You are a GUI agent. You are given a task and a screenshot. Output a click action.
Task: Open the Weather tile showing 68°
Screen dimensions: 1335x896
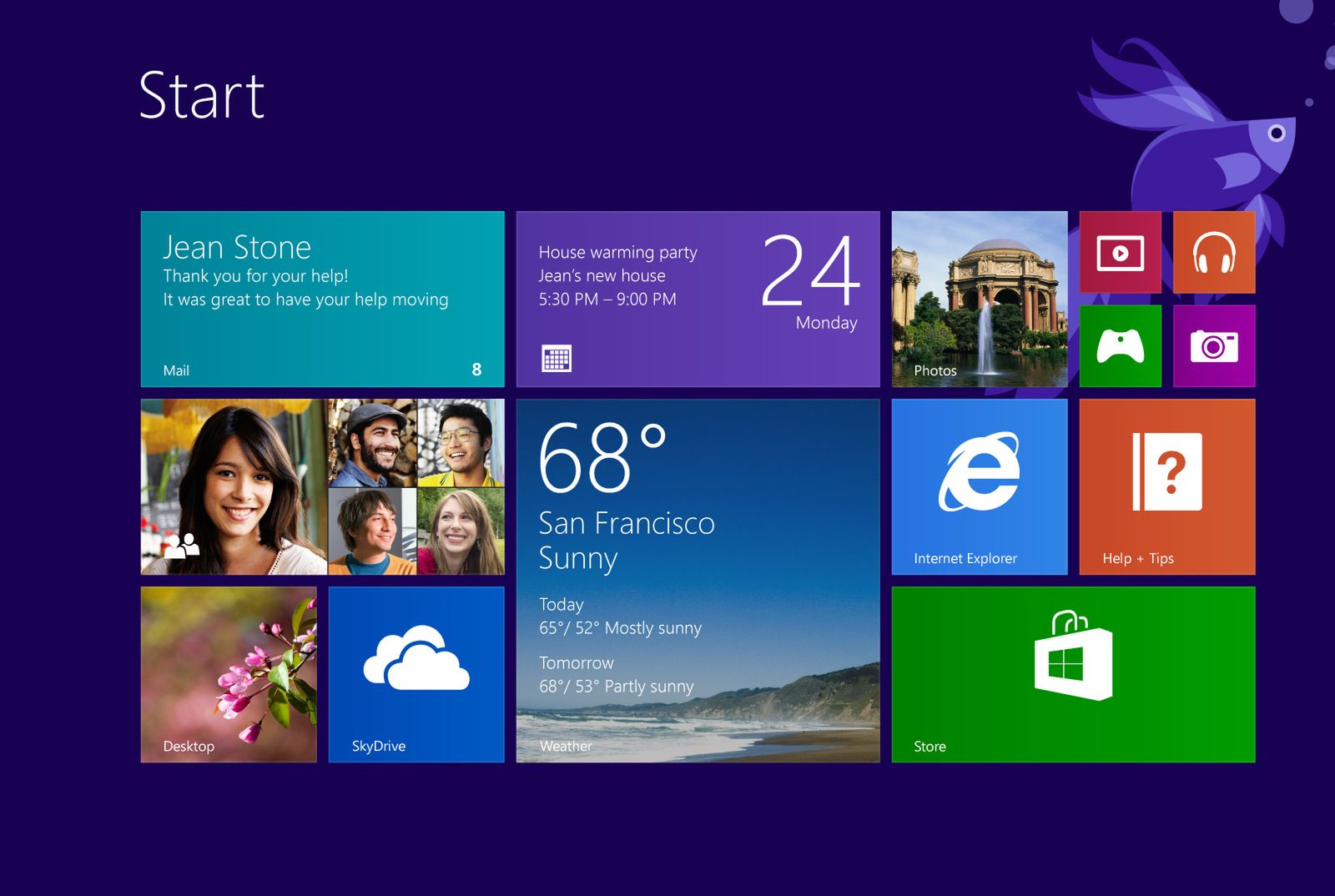tap(698, 581)
